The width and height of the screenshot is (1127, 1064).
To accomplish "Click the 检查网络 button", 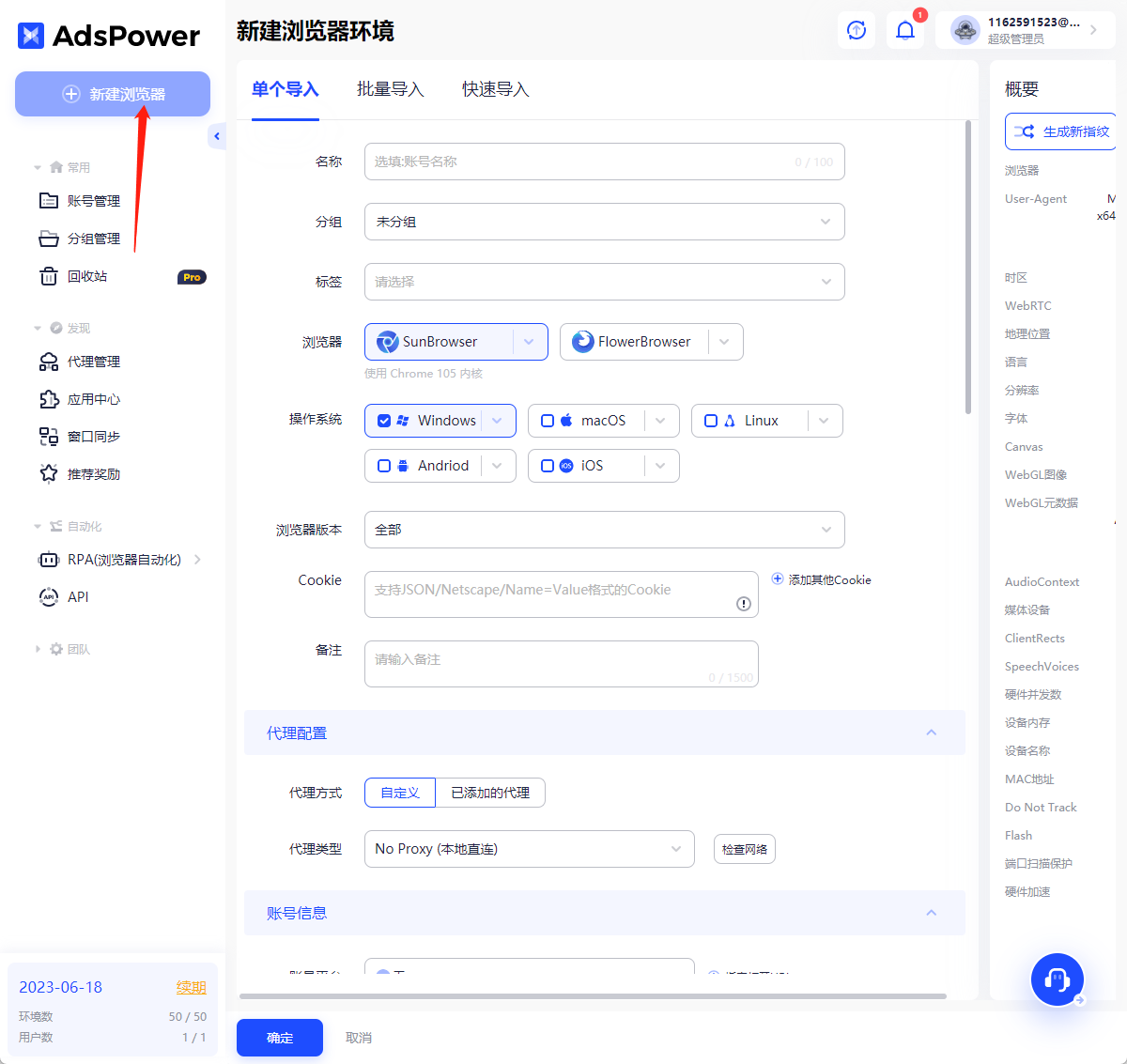I will pyautogui.click(x=745, y=849).
